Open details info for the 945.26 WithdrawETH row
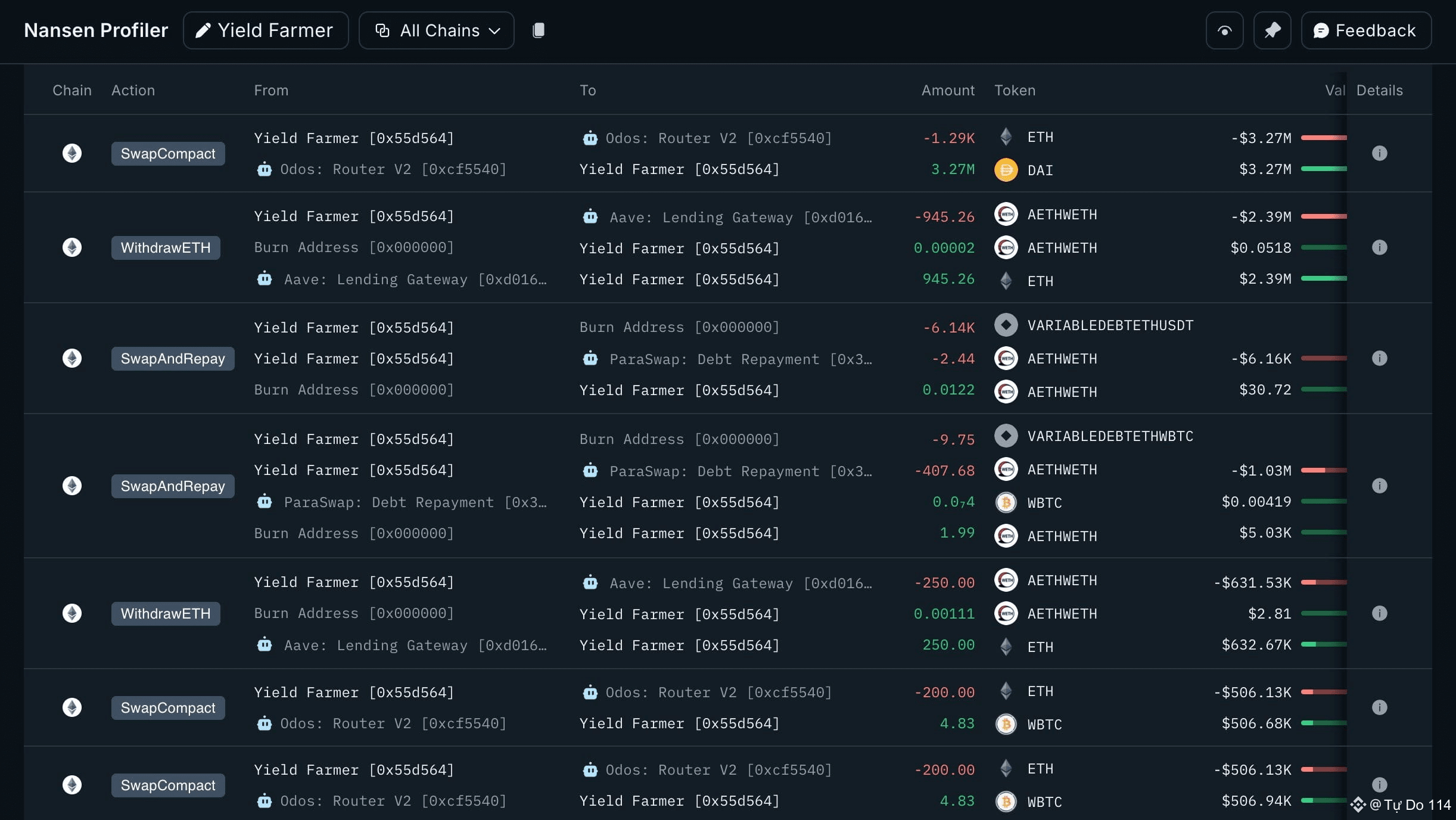The height and width of the screenshot is (820, 1456). pos(1379,247)
